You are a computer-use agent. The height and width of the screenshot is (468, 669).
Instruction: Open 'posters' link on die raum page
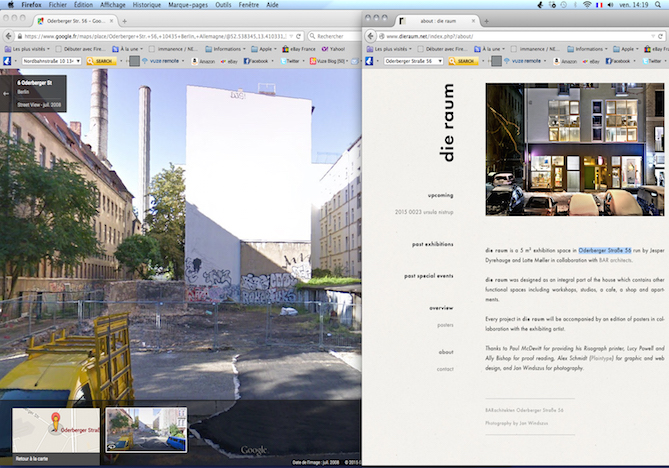pyautogui.click(x=445, y=325)
